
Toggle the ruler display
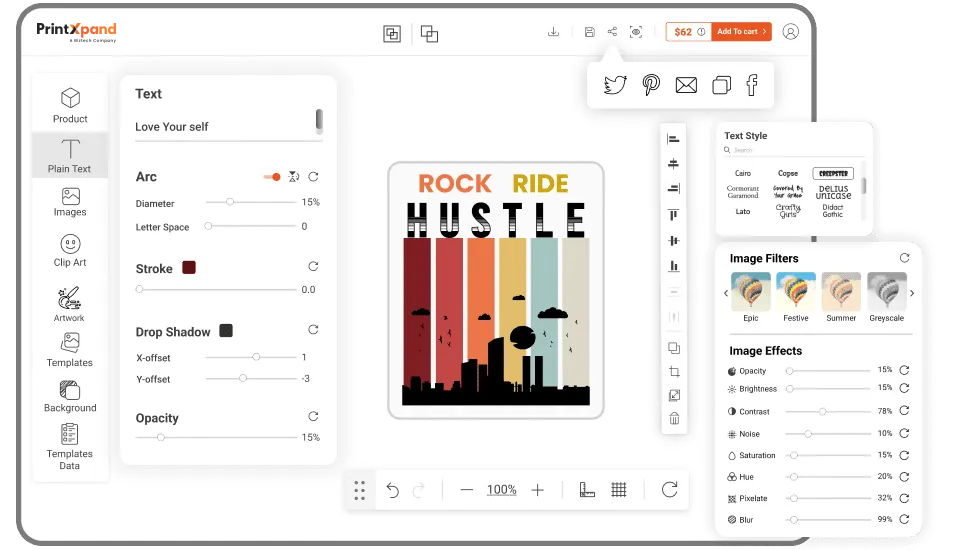coord(587,490)
